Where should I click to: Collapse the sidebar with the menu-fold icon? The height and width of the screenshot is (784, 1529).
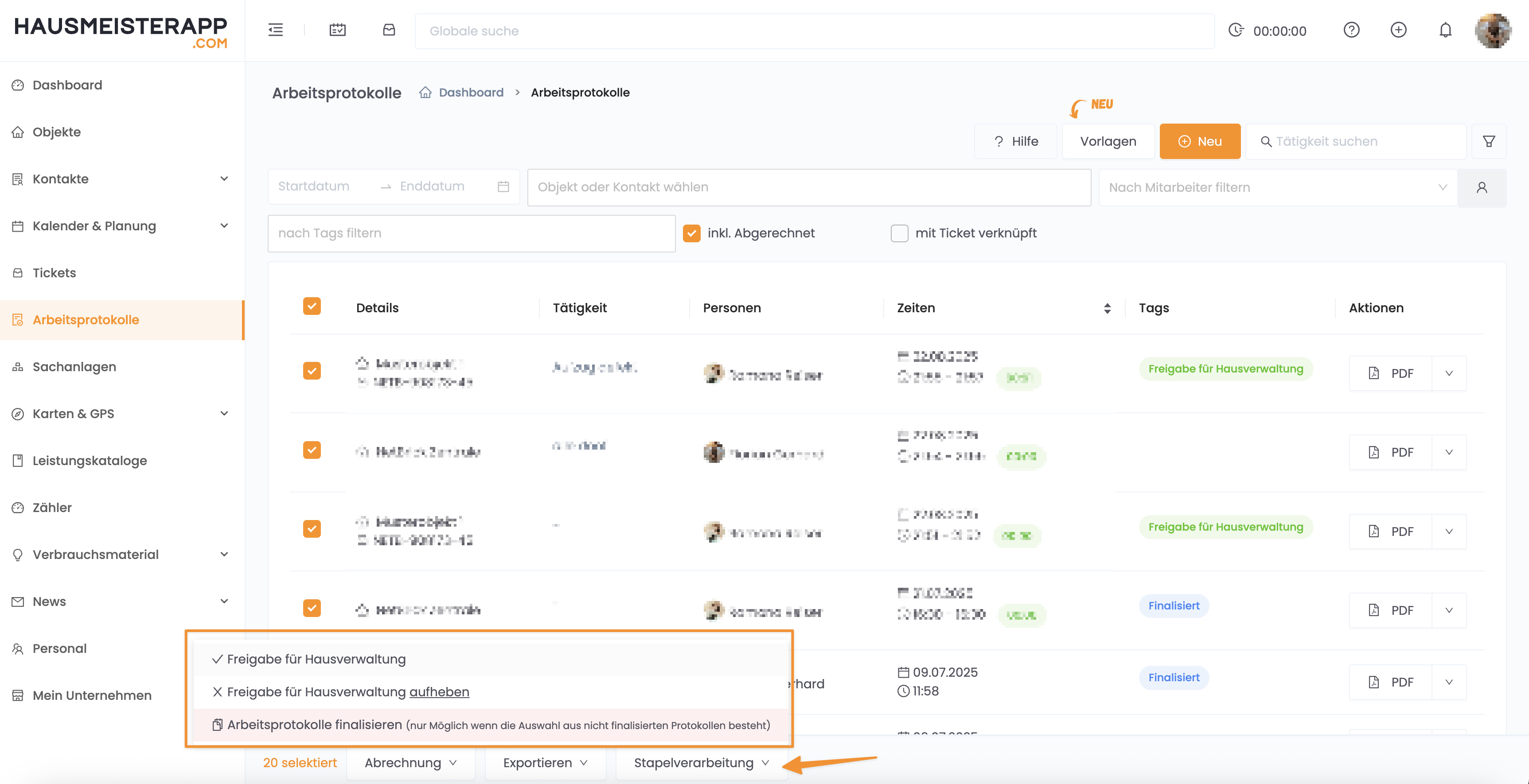(x=275, y=30)
